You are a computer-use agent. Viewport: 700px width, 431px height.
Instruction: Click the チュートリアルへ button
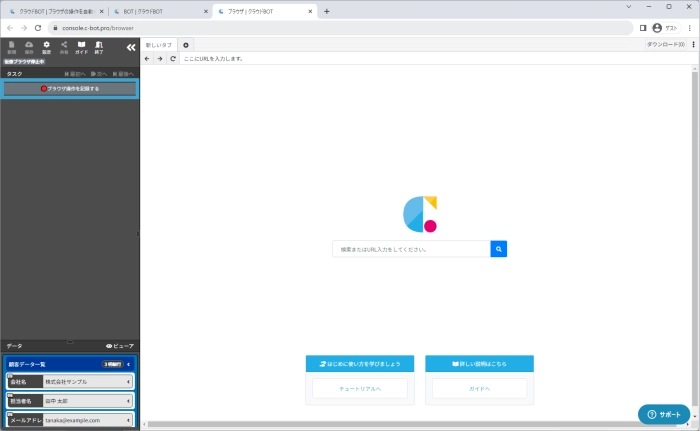coord(360,388)
